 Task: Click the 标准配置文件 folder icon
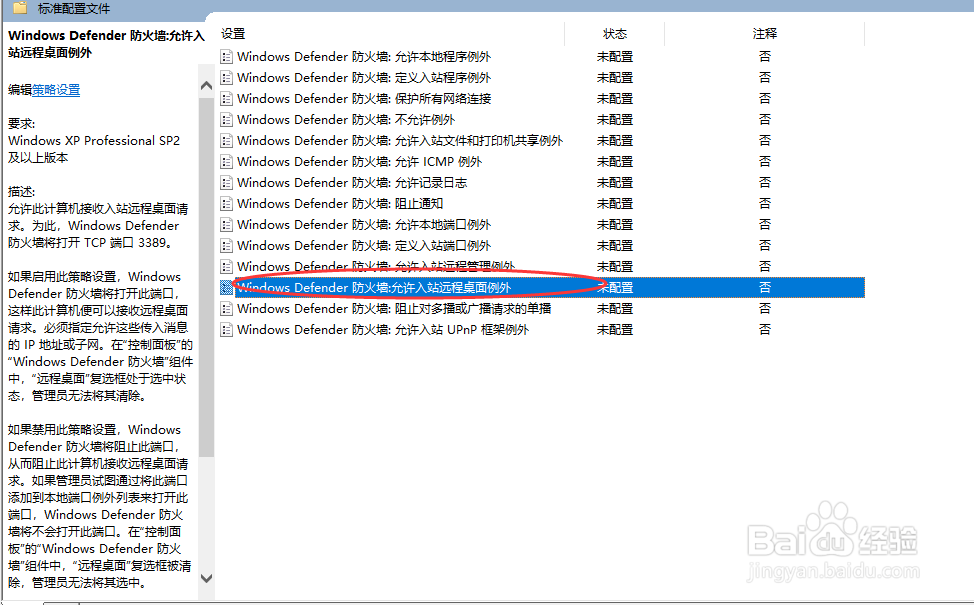(x=20, y=7)
